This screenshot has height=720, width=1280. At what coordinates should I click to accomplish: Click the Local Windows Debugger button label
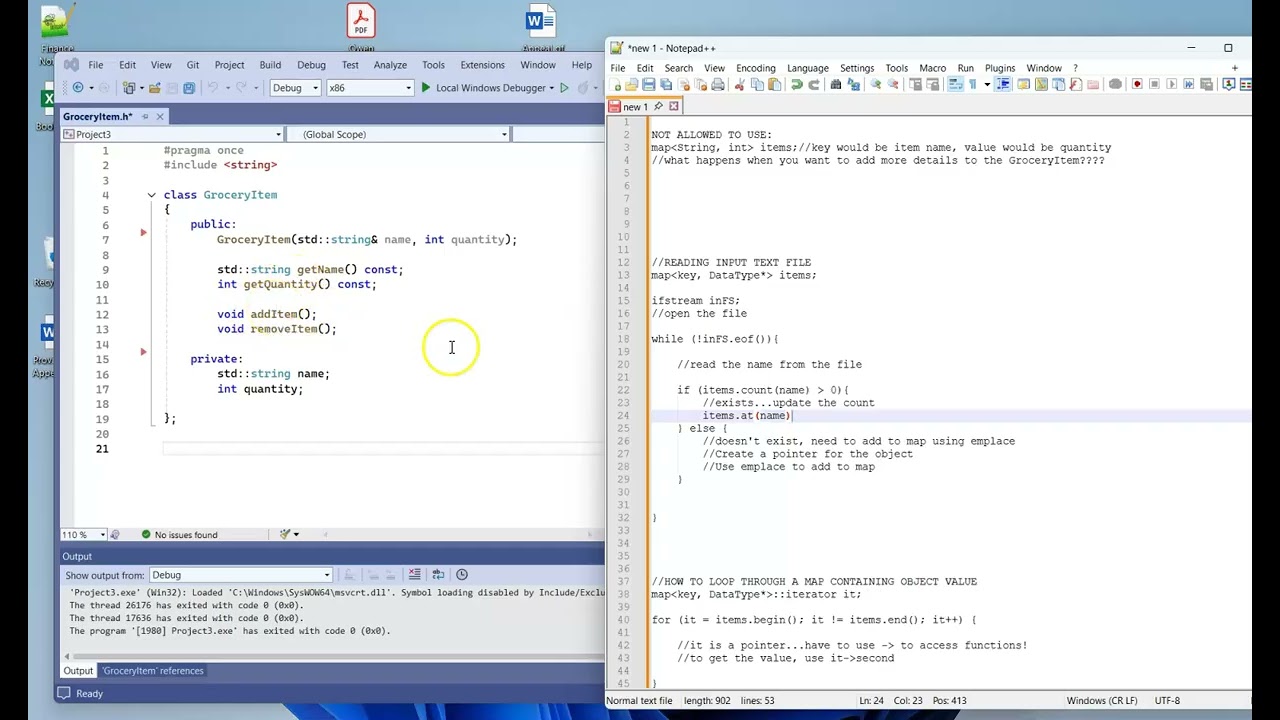tap(490, 88)
